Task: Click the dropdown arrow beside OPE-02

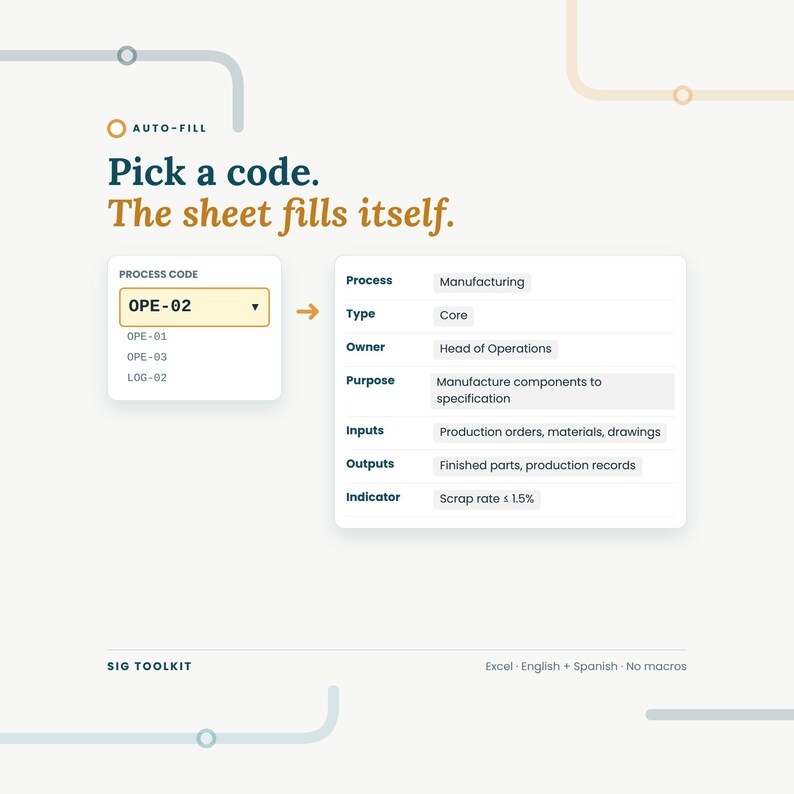Action: 255,307
